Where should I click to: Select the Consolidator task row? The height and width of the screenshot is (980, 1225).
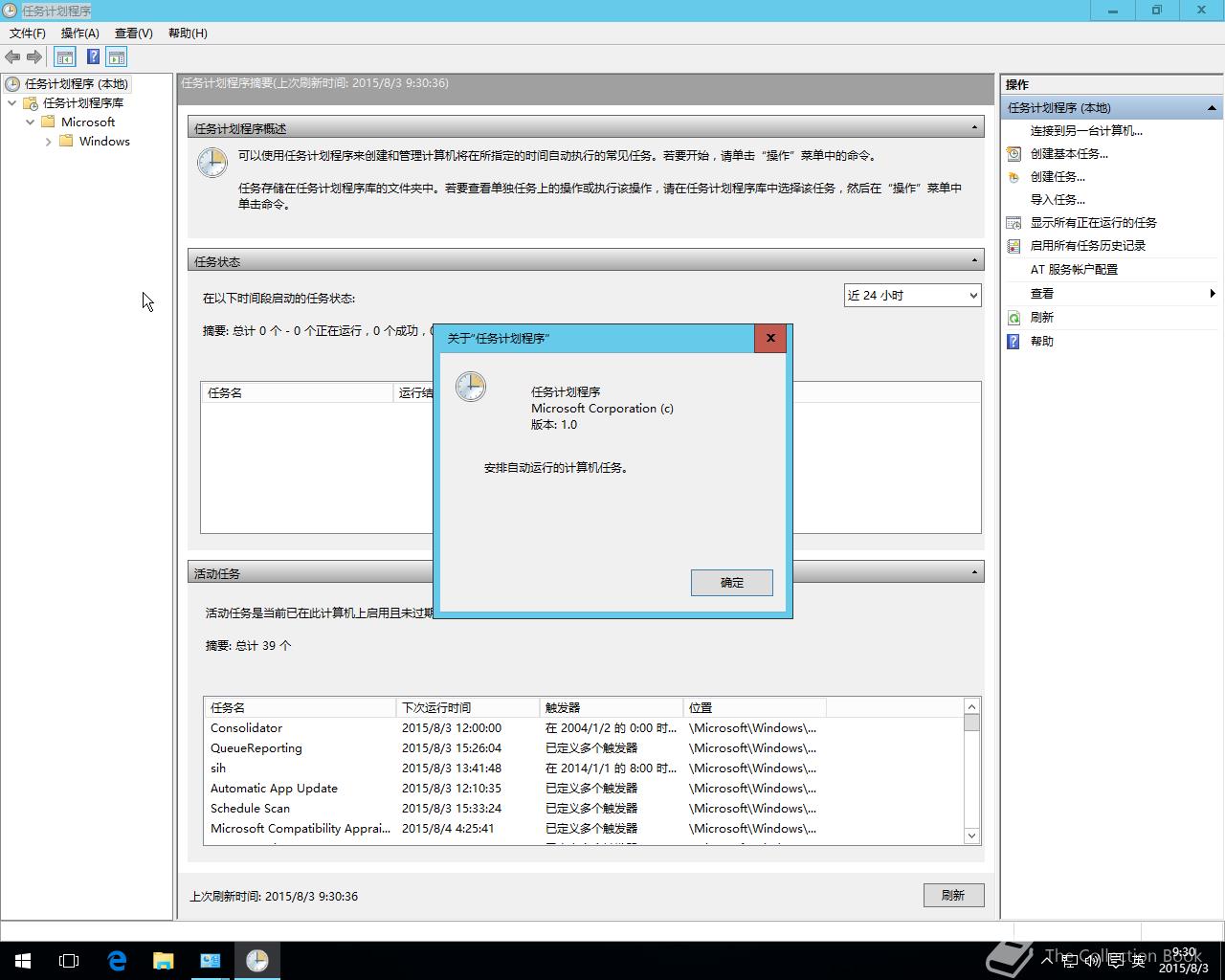coord(584,727)
